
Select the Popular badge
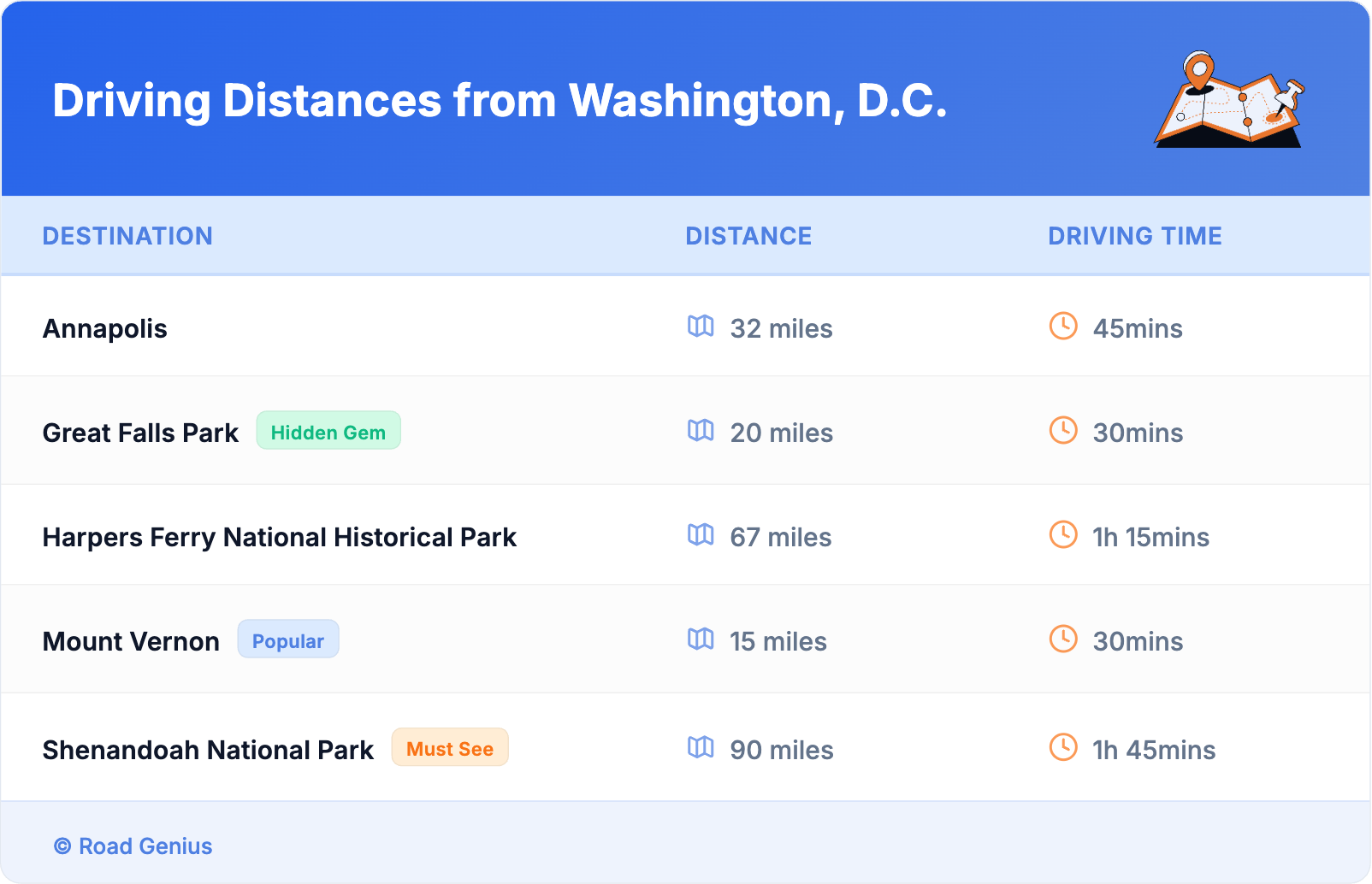click(288, 640)
